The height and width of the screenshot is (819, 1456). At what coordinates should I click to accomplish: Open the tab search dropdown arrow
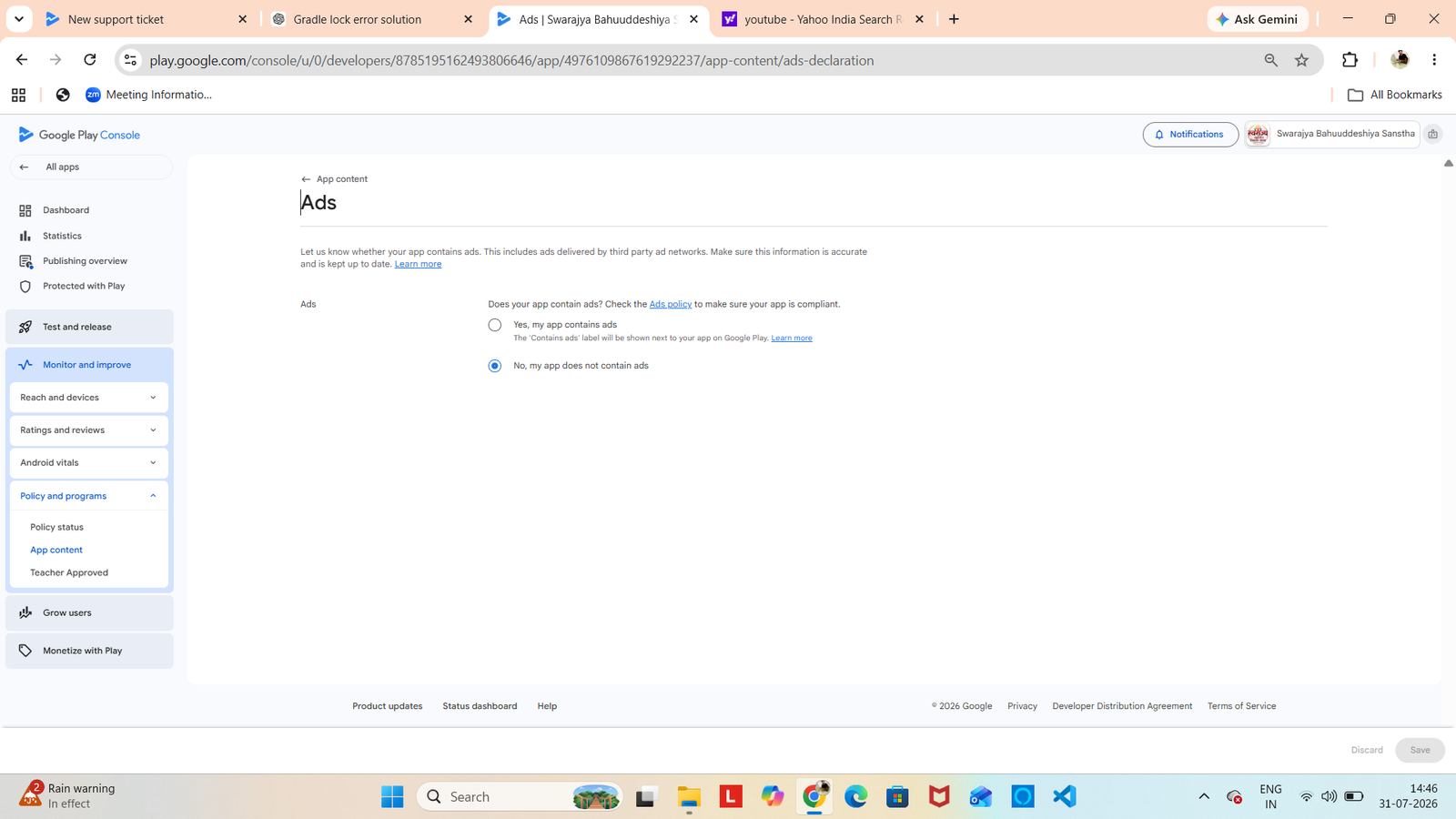coord(18,19)
